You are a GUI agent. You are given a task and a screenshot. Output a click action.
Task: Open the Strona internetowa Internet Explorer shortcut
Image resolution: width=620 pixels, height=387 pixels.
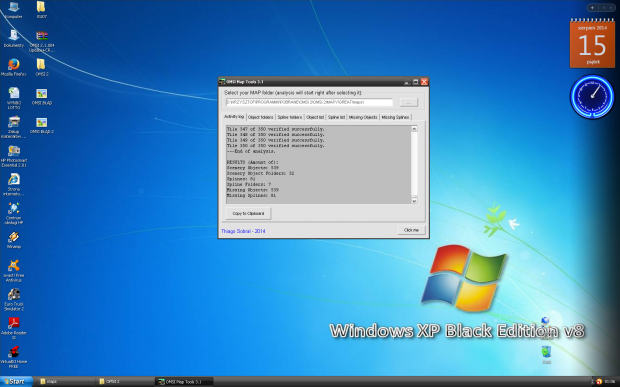click(14, 185)
